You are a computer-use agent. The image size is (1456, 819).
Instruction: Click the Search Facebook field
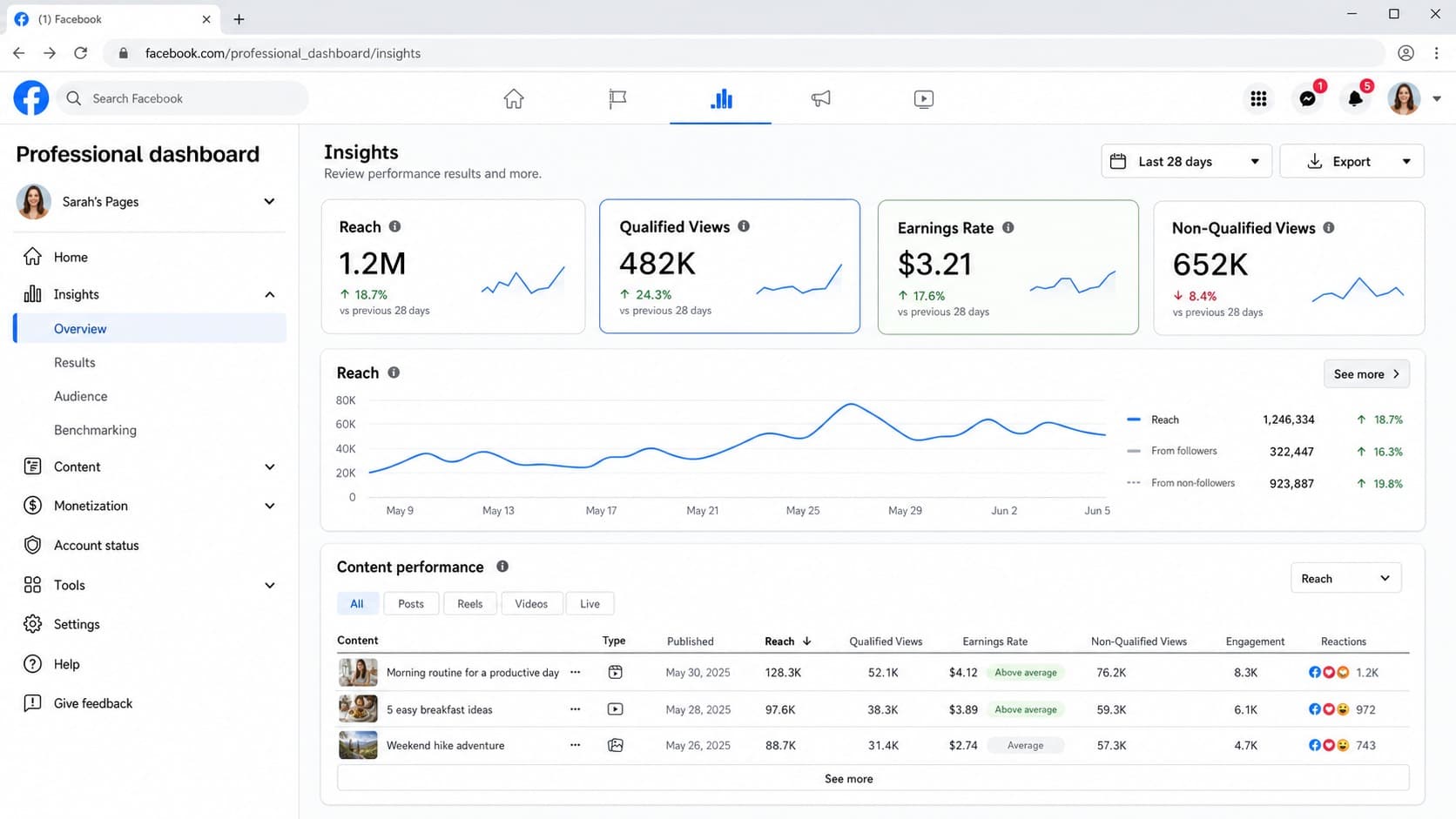(x=183, y=98)
